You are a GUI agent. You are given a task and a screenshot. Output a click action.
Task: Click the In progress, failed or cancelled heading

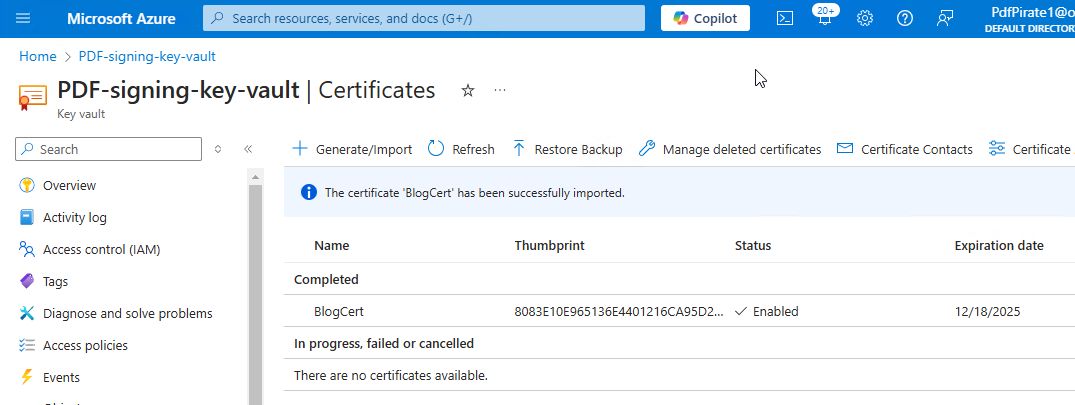[384, 343]
